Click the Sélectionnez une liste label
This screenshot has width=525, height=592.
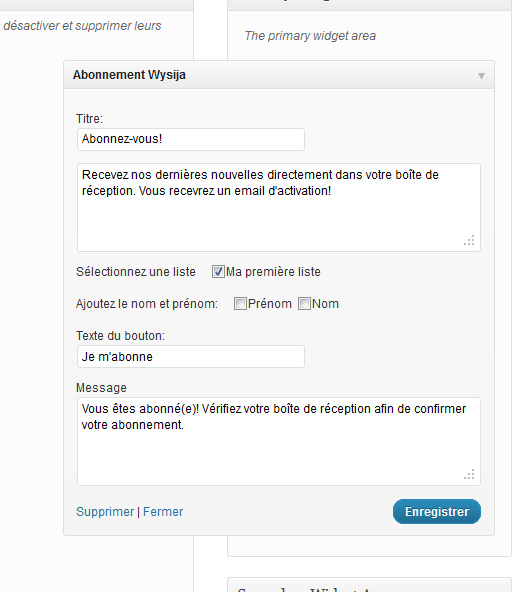coord(136,272)
